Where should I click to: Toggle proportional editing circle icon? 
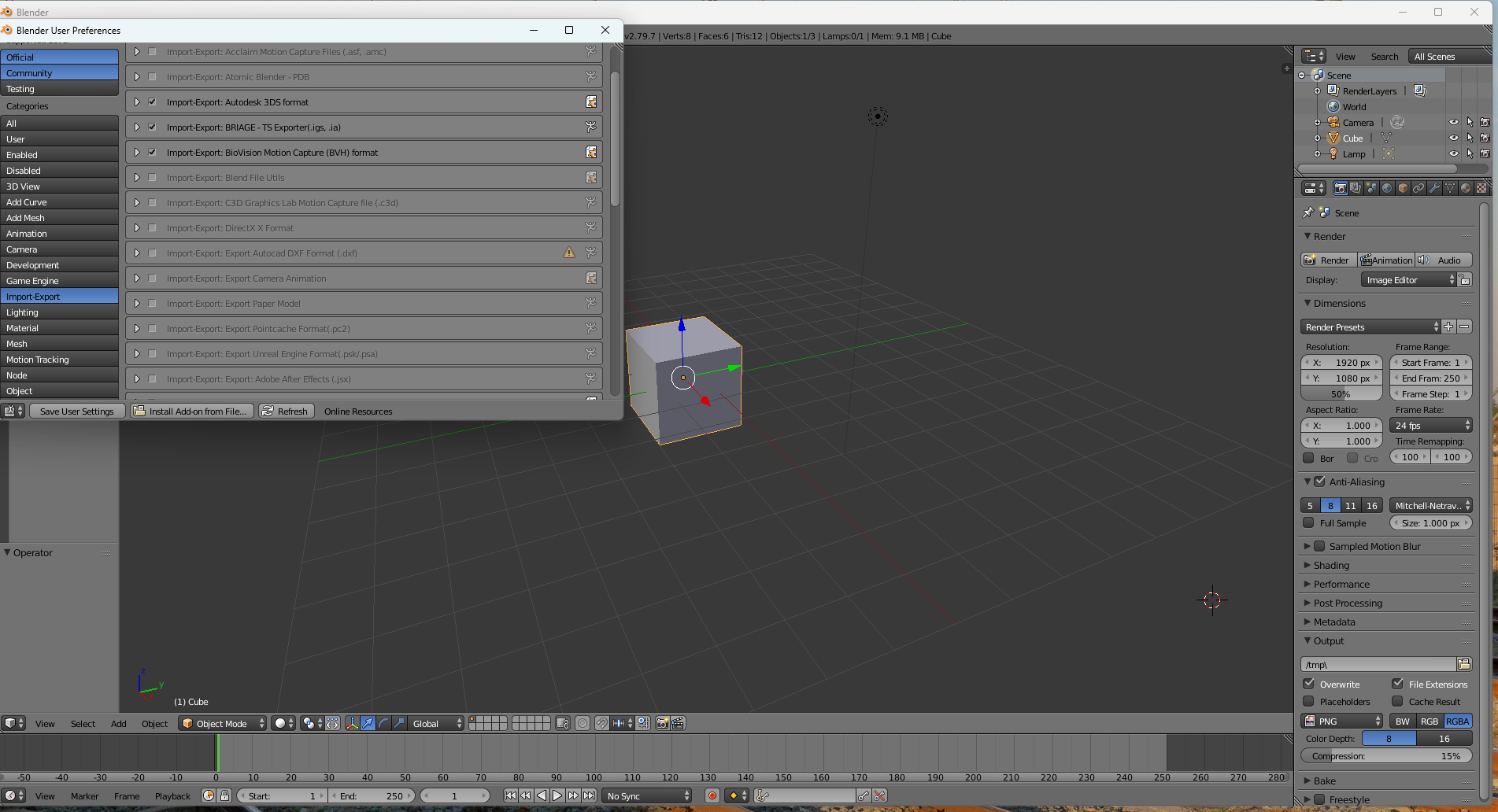coord(583,723)
